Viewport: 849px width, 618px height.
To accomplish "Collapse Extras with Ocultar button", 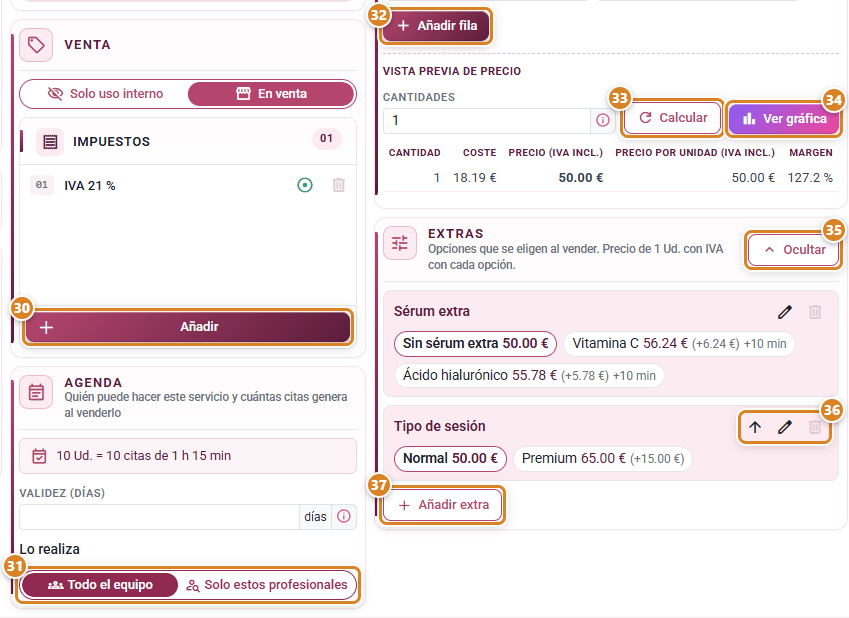I will 794,250.
